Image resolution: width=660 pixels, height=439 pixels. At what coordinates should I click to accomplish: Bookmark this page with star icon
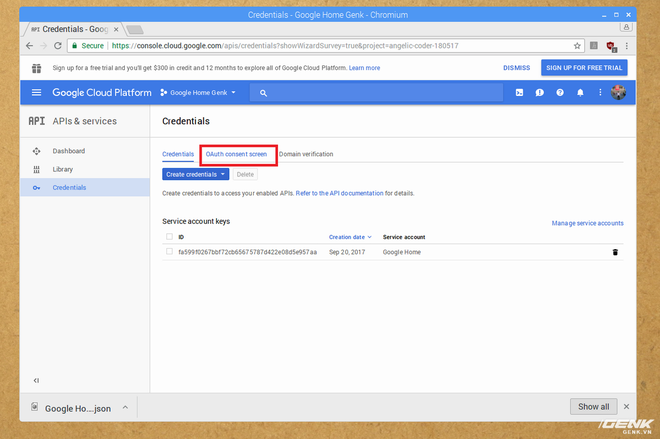pos(577,45)
